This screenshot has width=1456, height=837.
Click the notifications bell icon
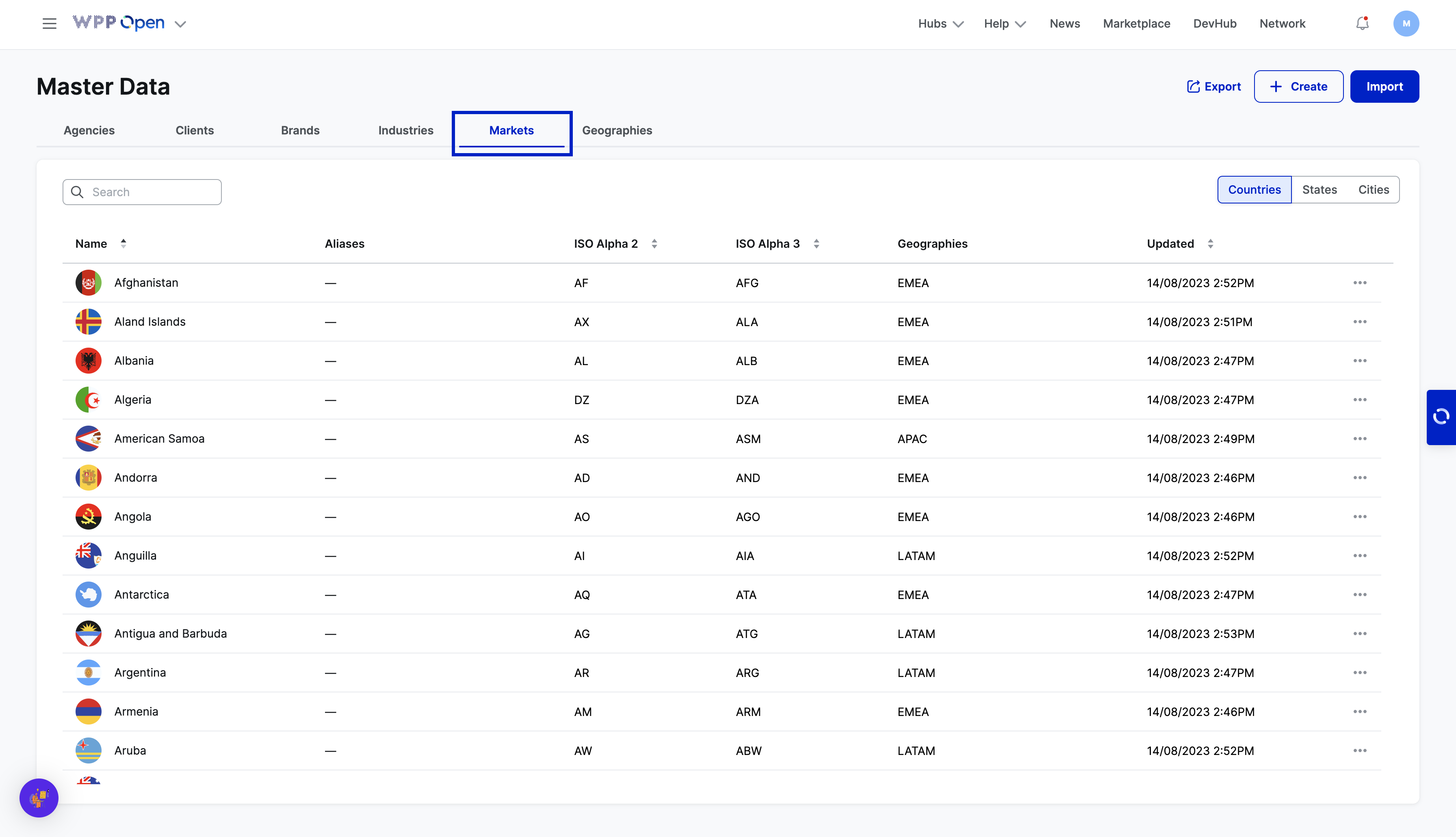(x=1362, y=24)
